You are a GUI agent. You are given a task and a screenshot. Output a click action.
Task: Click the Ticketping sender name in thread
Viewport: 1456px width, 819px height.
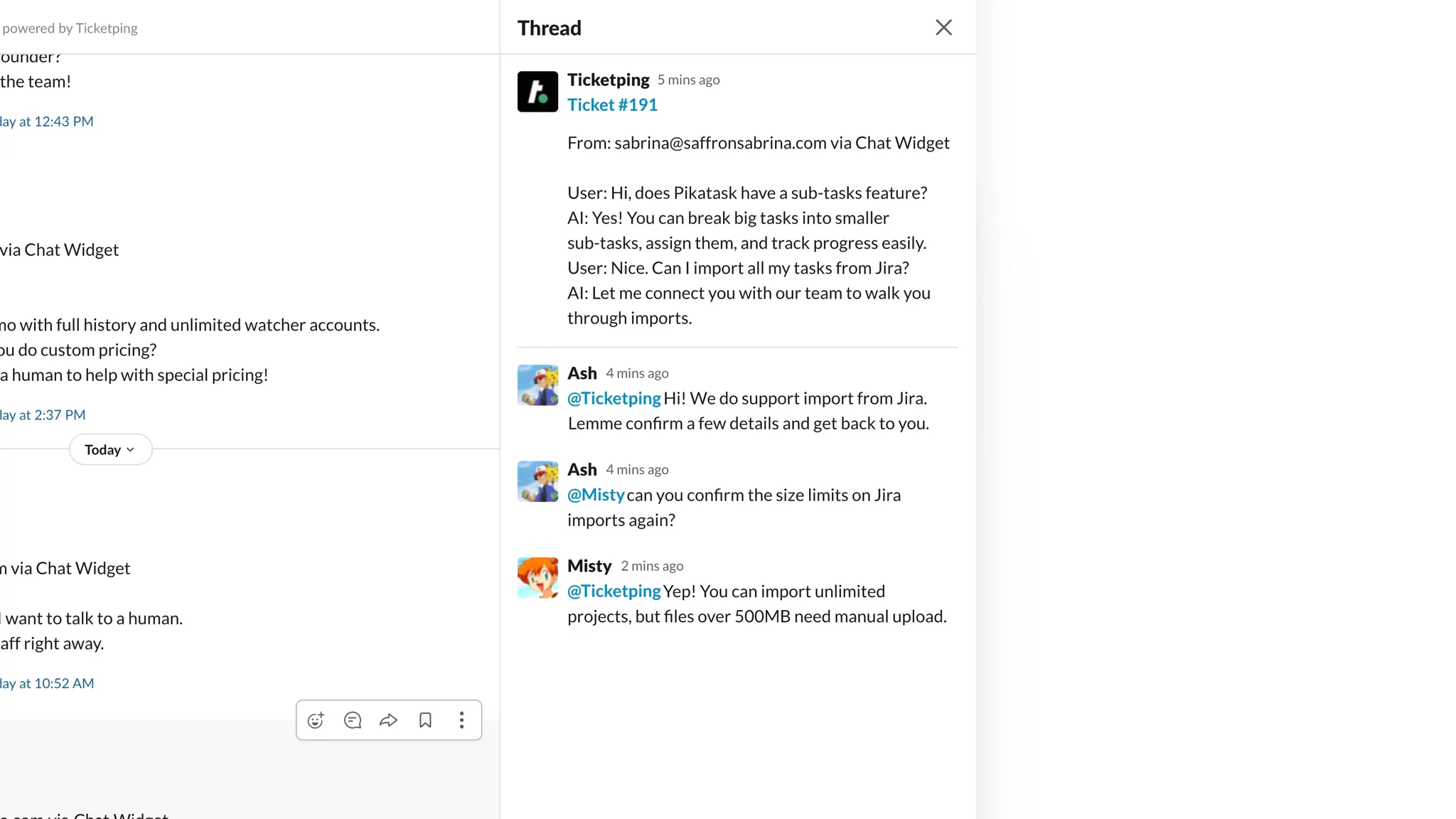pyautogui.click(x=608, y=80)
